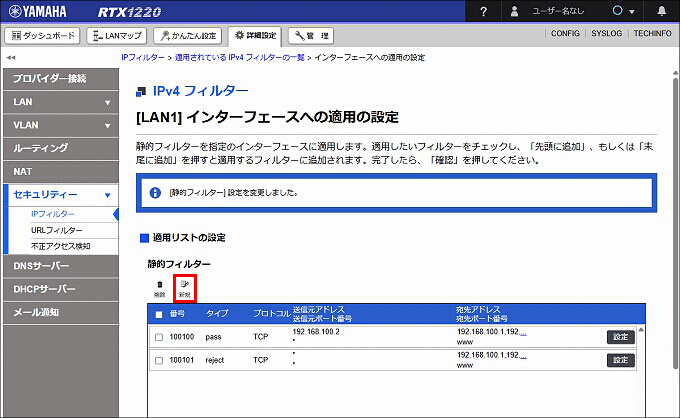
Task: Collapse the セキュリティー menu arrow
Action: (x=108, y=196)
